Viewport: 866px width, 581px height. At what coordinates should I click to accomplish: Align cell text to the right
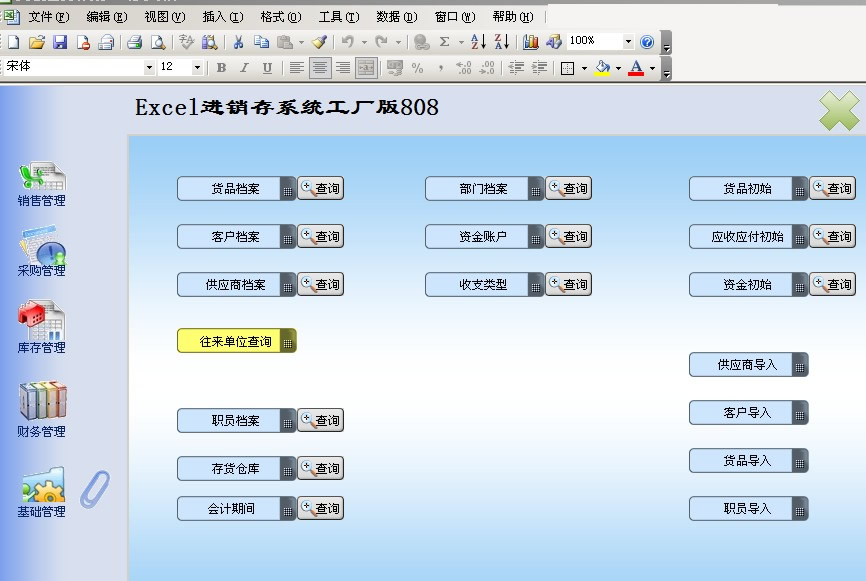pos(343,68)
